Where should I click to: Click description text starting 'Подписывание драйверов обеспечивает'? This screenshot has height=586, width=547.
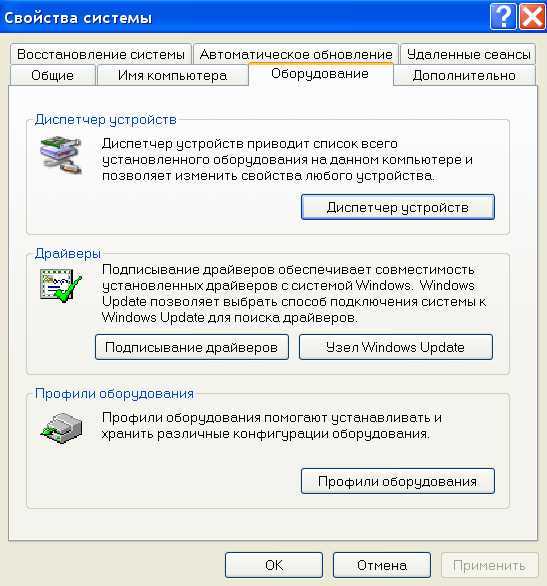coord(294,293)
